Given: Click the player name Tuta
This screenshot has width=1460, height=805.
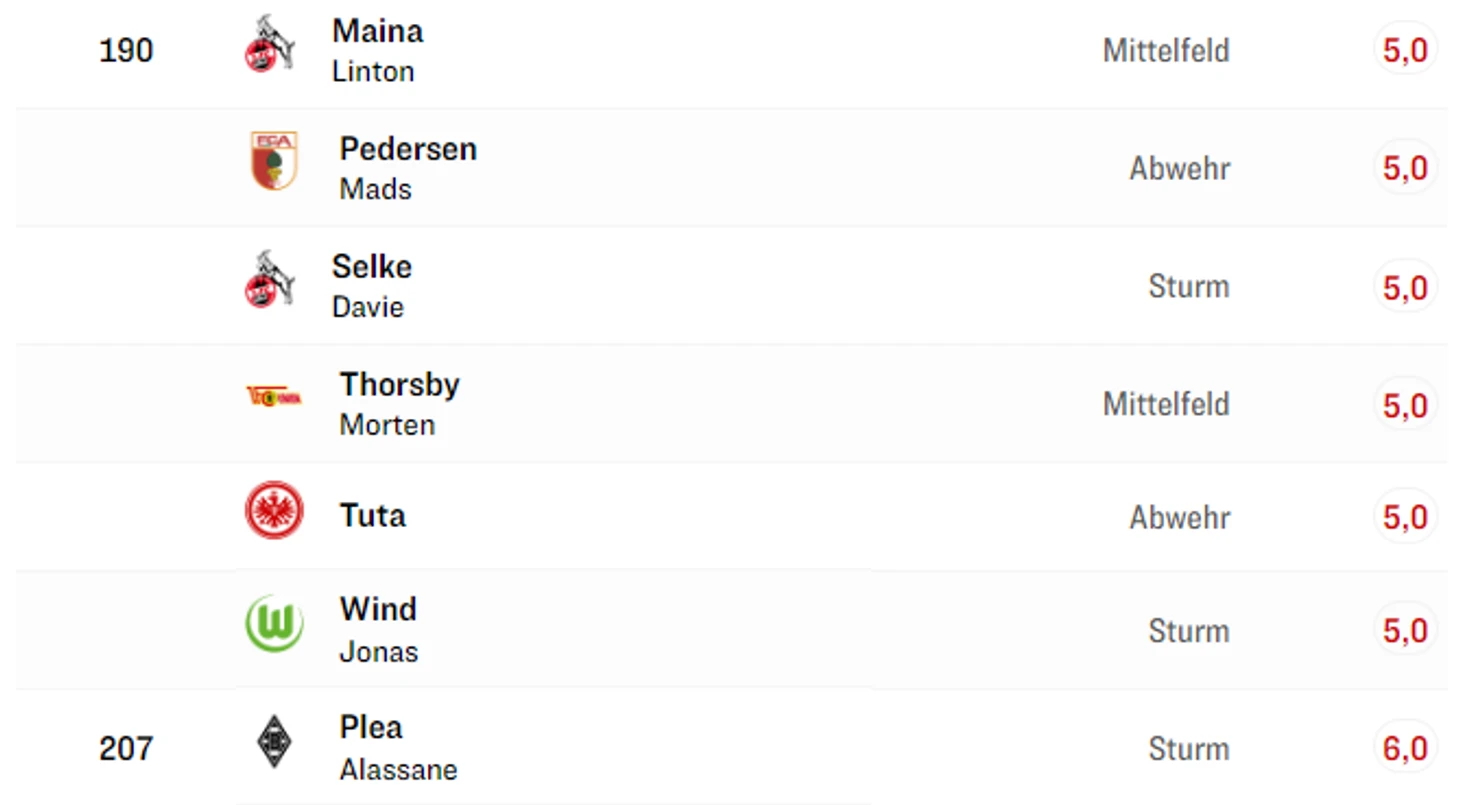Looking at the screenshot, I should [x=372, y=516].
